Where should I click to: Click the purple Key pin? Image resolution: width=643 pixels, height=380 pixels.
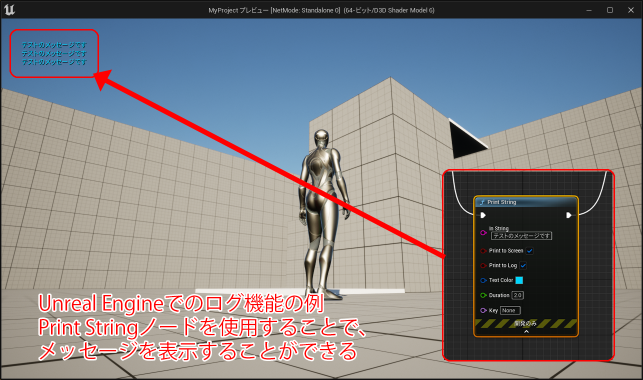(483, 310)
